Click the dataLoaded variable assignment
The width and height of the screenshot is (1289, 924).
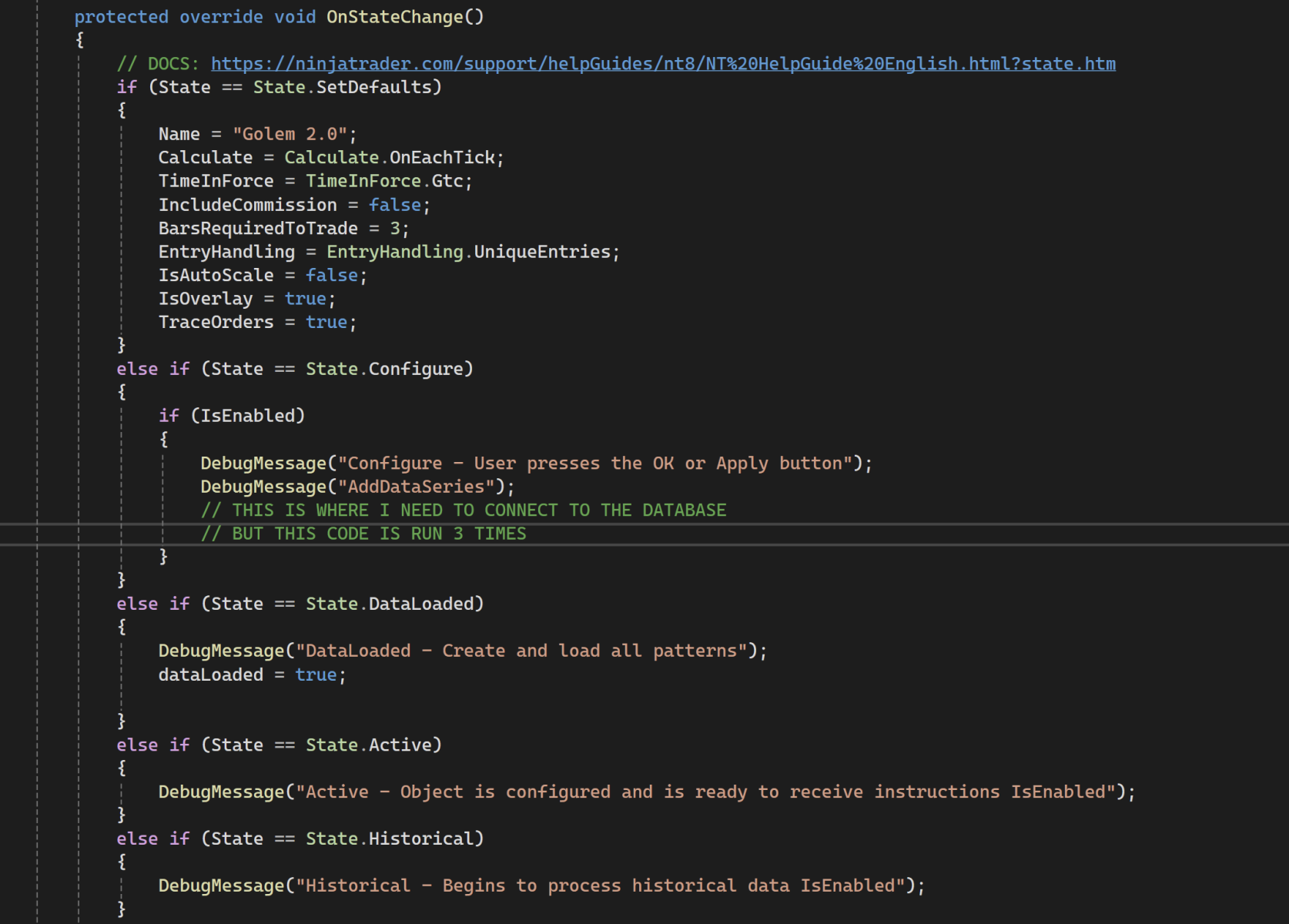(210, 675)
